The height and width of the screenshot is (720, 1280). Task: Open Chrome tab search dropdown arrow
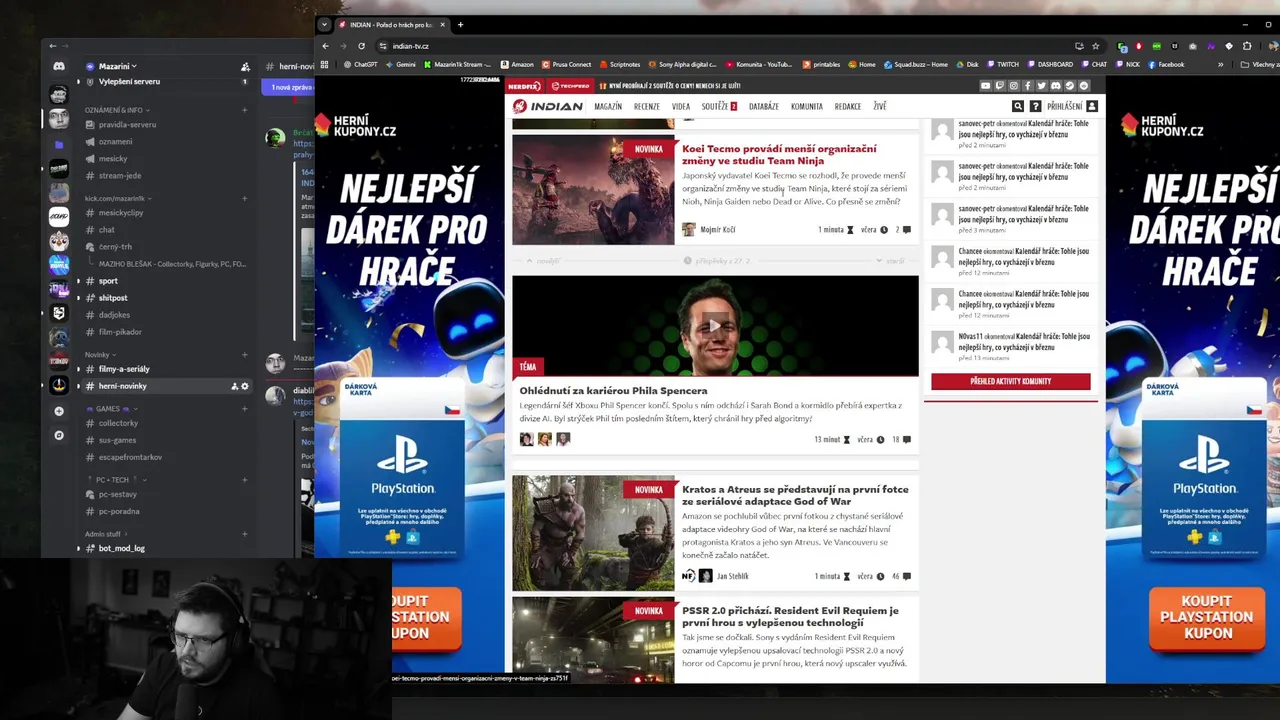(x=324, y=25)
